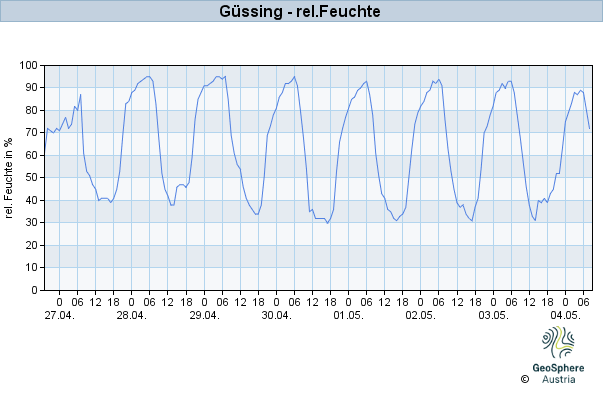Click the 30.04. date label
Viewport: 603px width, 400px height.
pos(277,315)
